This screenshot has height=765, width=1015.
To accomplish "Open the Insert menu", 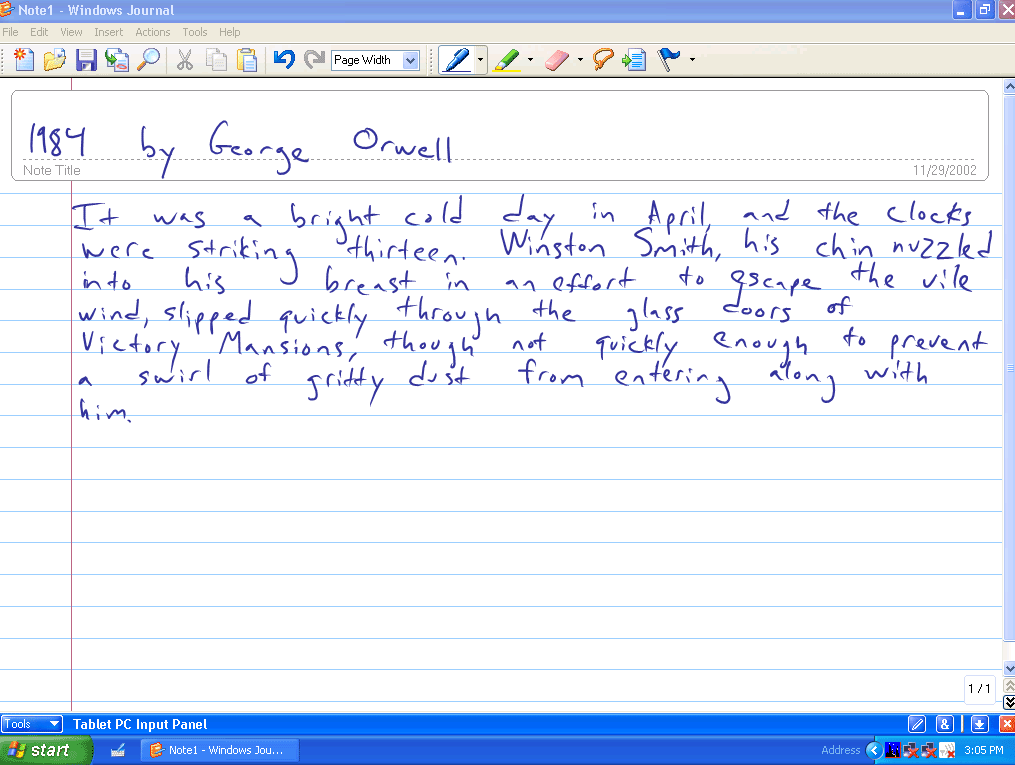I will pos(108,31).
